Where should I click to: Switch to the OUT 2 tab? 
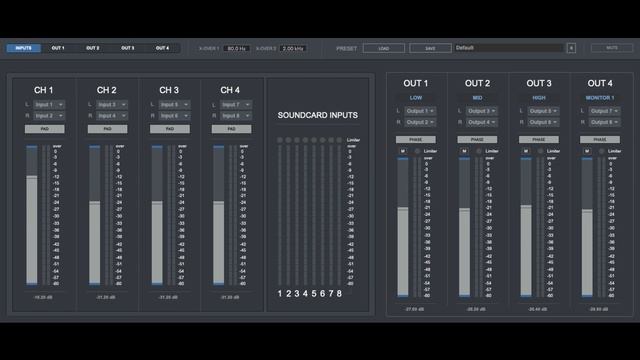(x=93, y=48)
